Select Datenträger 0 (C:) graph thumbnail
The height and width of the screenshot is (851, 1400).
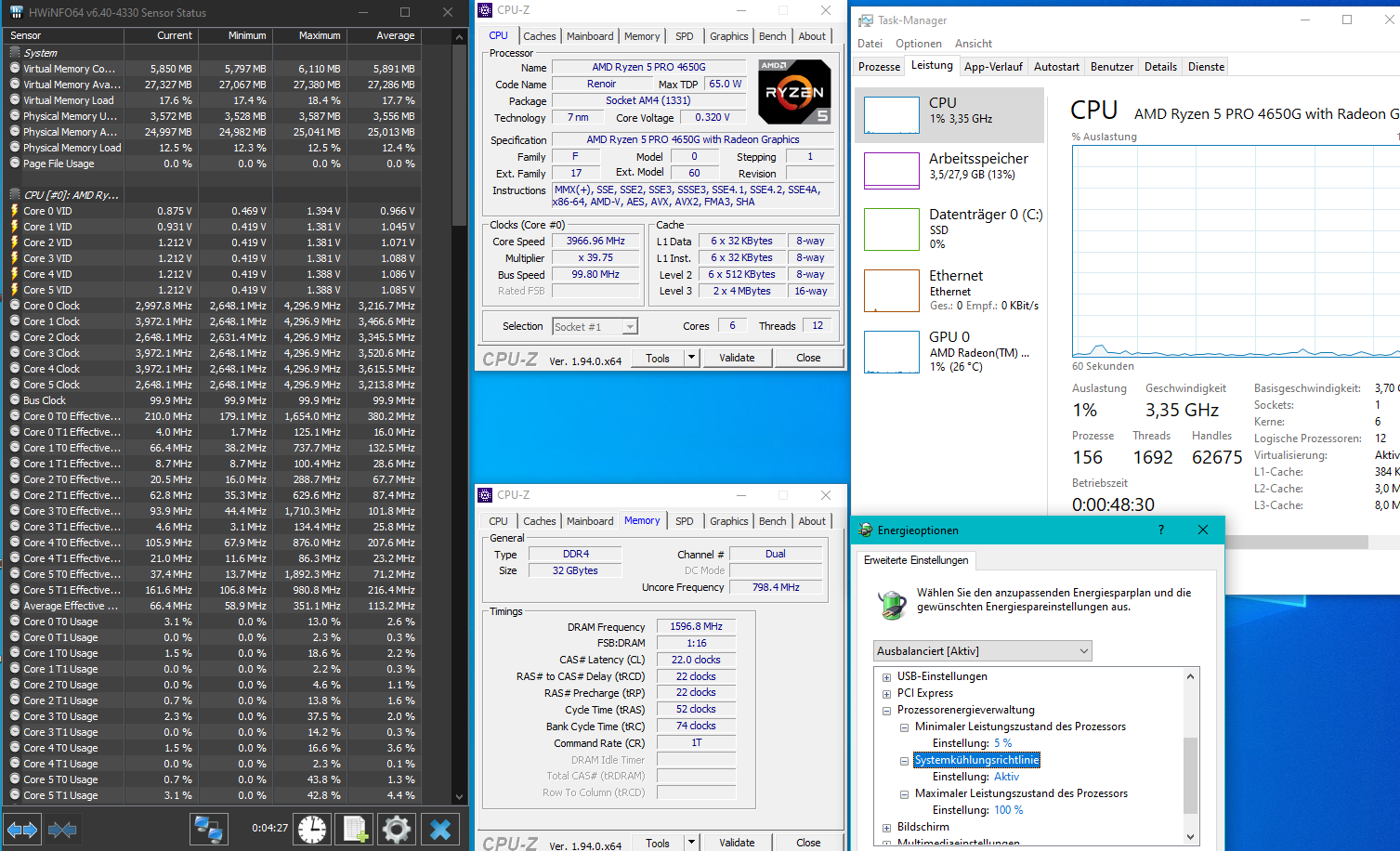pos(892,229)
